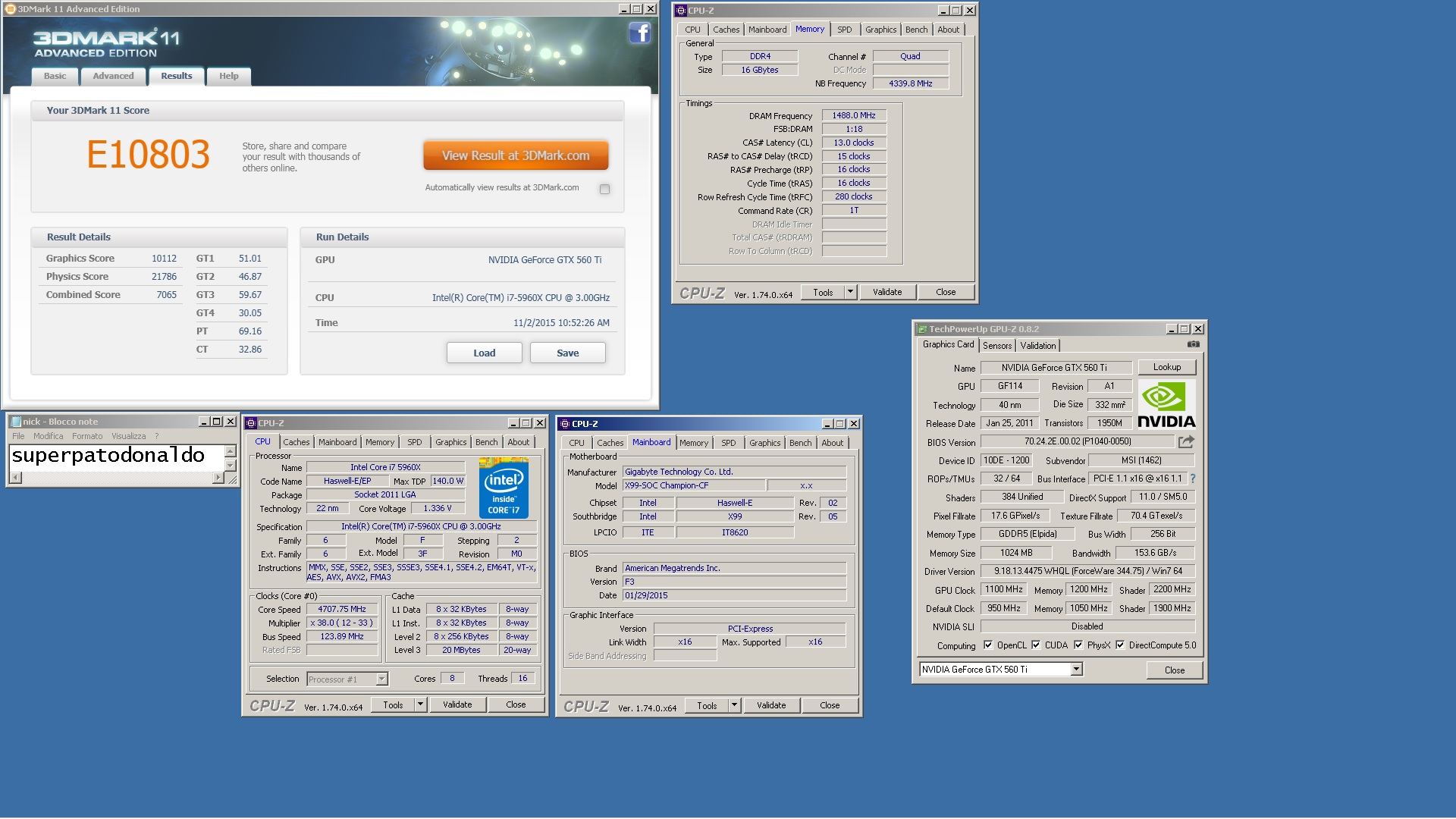The height and width of the screenshot is (819, 1456).
Task: Click the GPU Clock value 1100 MHz
Action: coord(1004,589)
